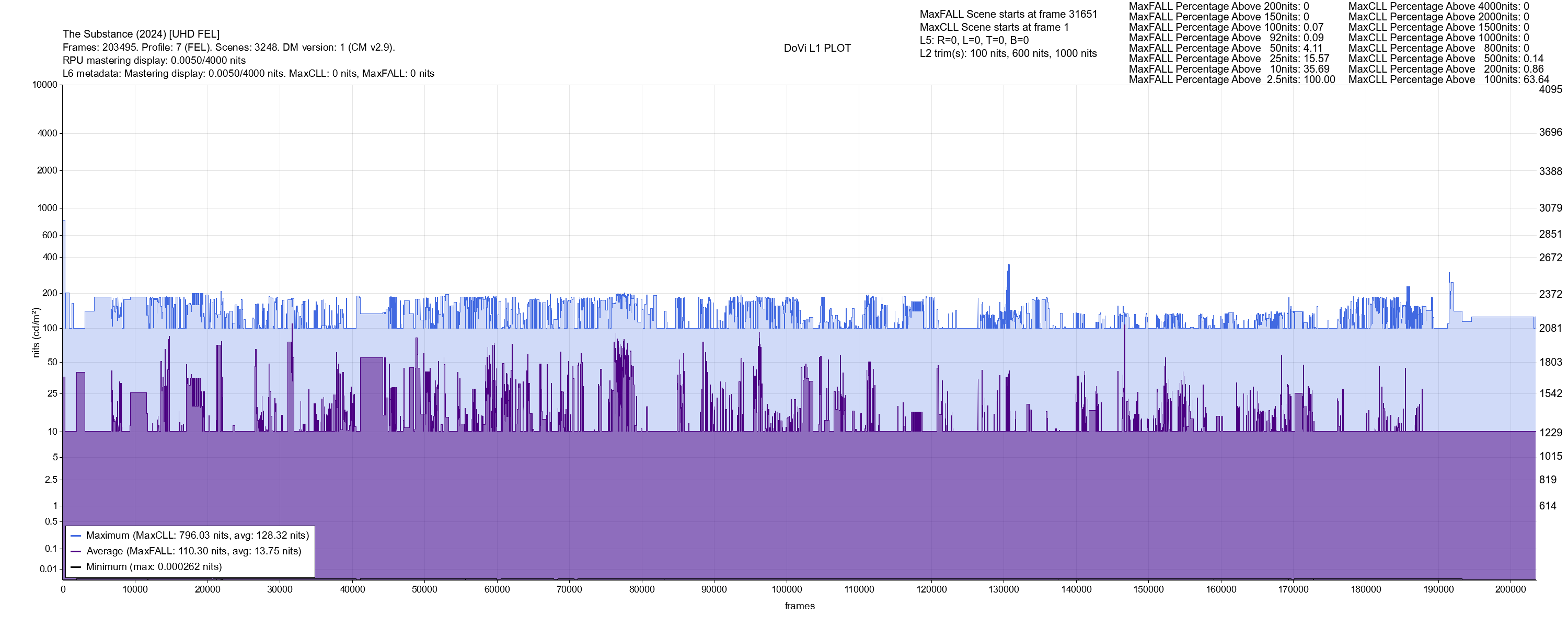Image resolution: width=1568 pixels, height=627 pixels.
Task: Click The Substance (2024) [UHD FEL] heading
Action: click(x=141, y=34)
